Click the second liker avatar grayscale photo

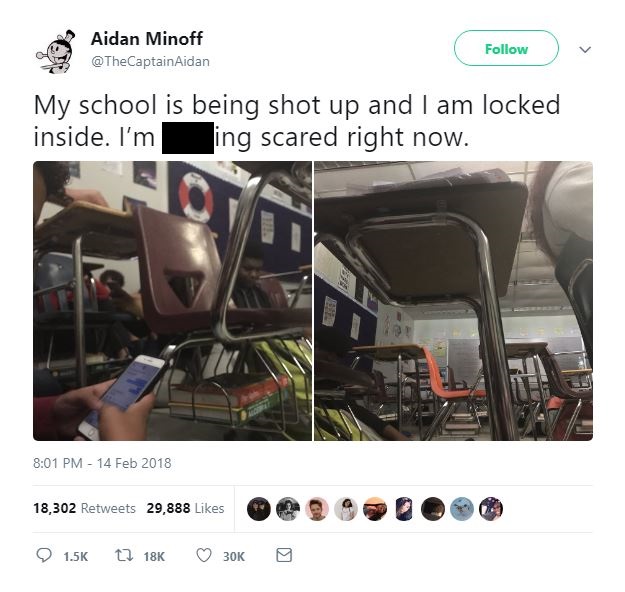(x=288, y=509)
